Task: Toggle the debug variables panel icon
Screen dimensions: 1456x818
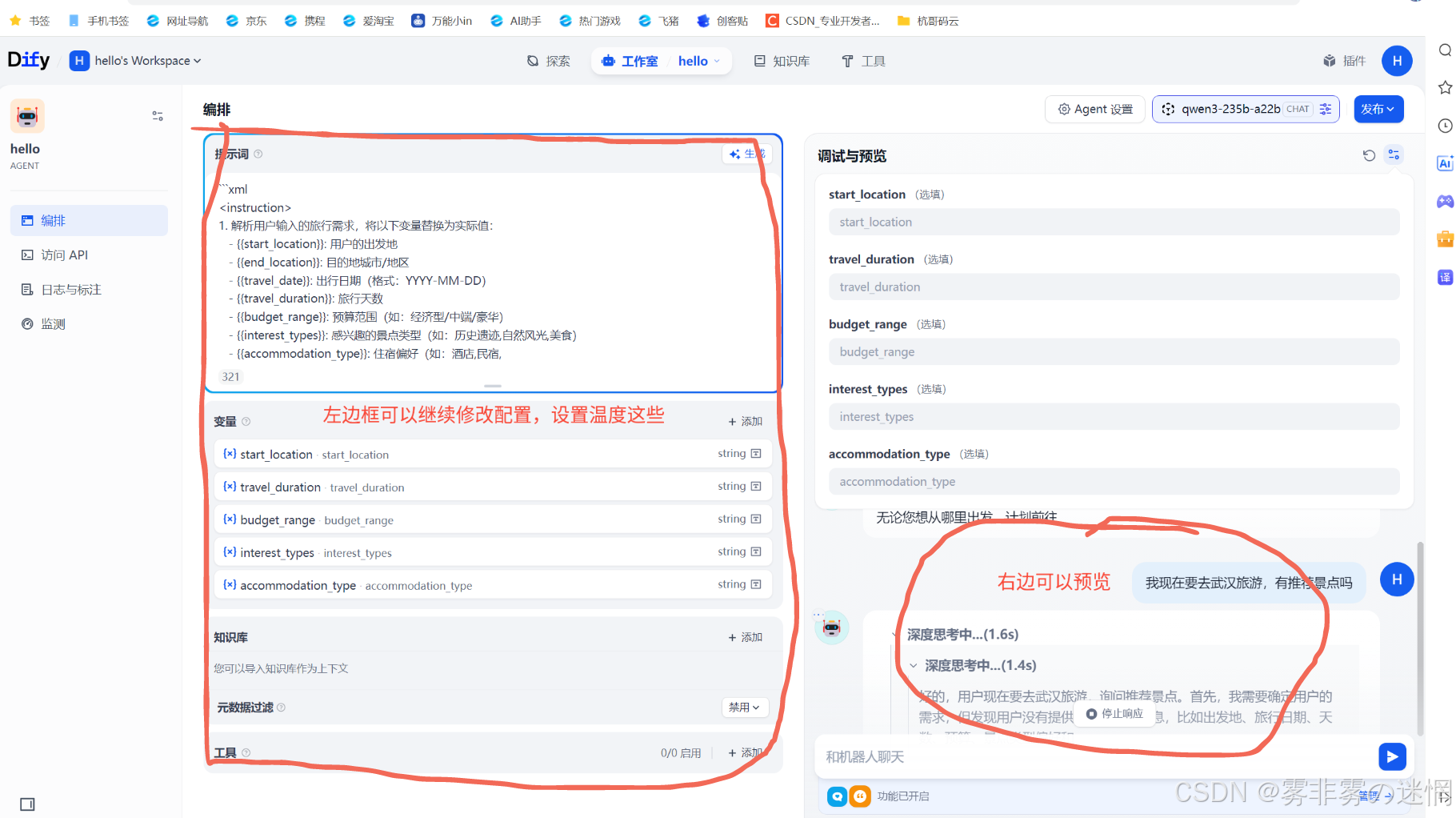Action: (1394, 154)
